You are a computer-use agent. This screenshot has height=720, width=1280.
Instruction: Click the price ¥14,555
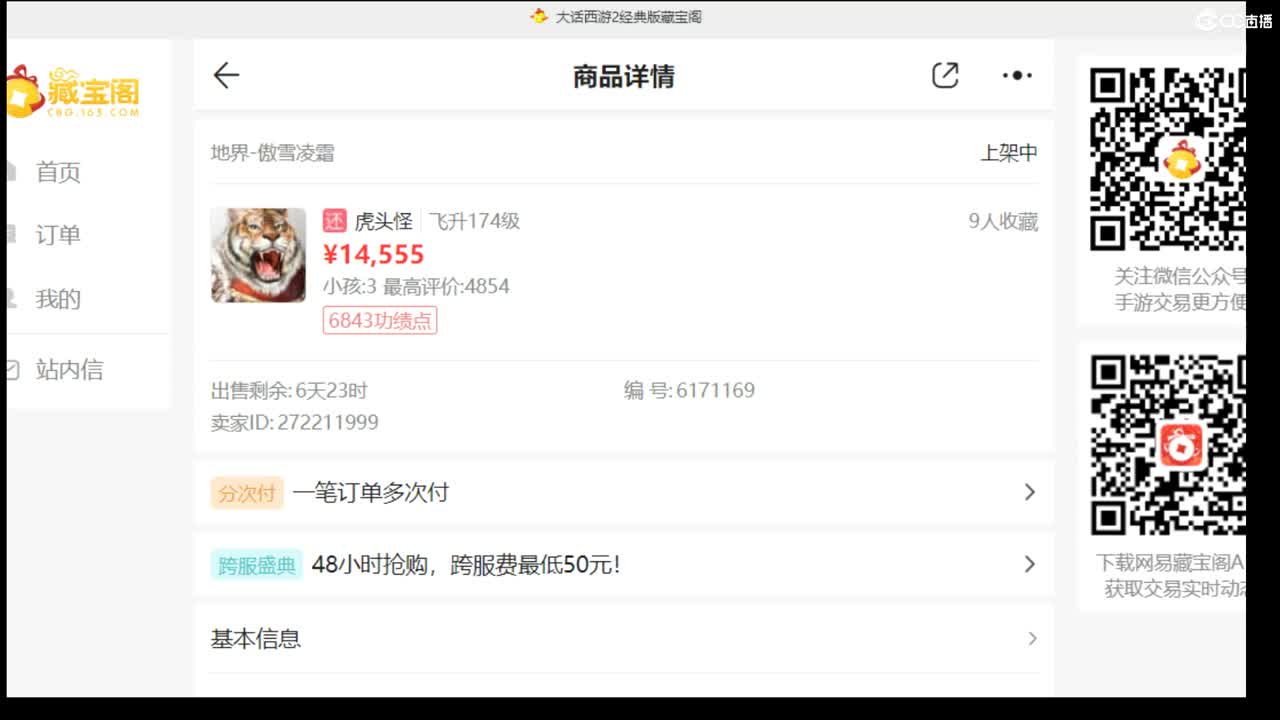(374, 254)
